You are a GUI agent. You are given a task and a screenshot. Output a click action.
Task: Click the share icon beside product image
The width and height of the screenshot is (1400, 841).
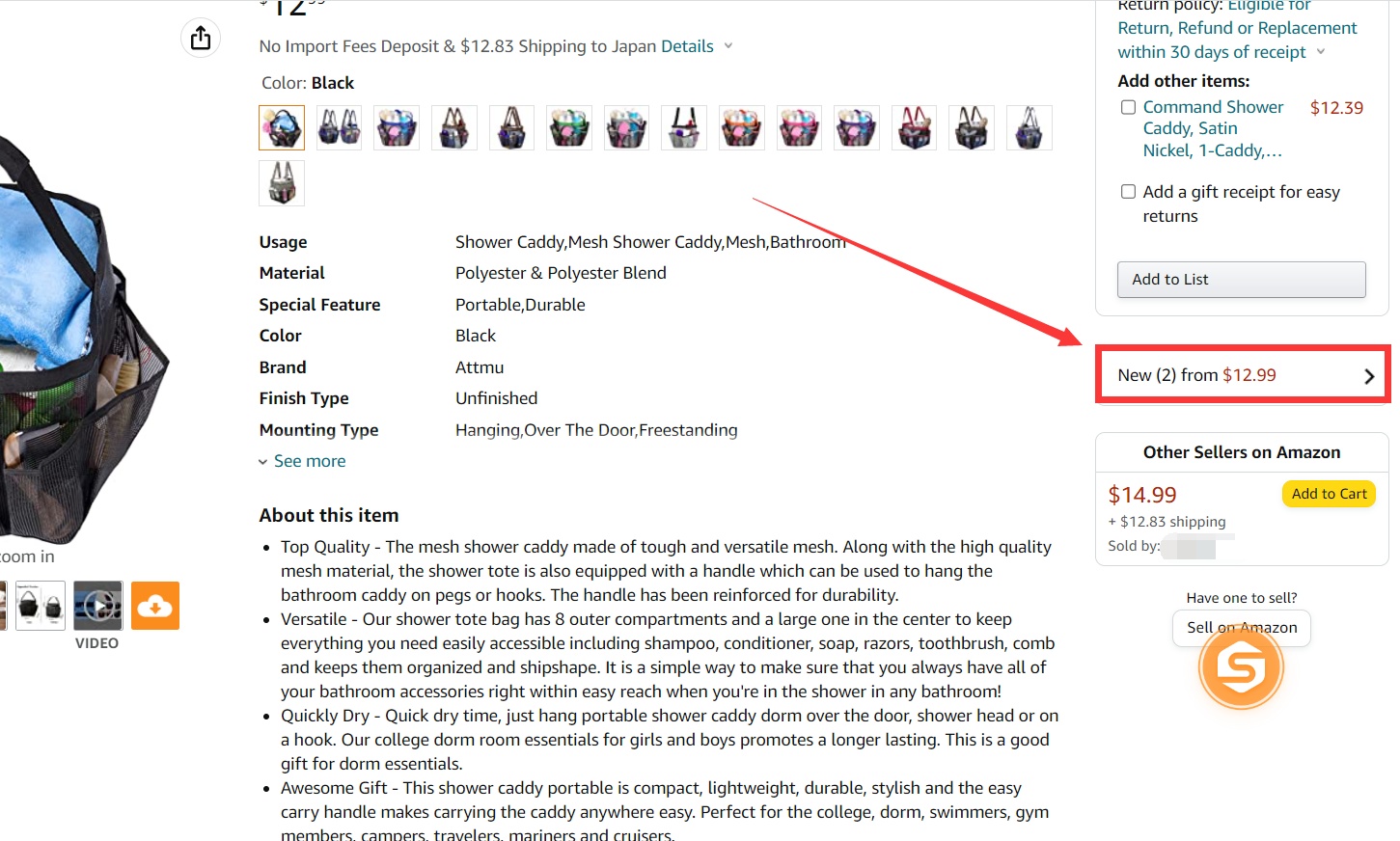tap(201, 38)
